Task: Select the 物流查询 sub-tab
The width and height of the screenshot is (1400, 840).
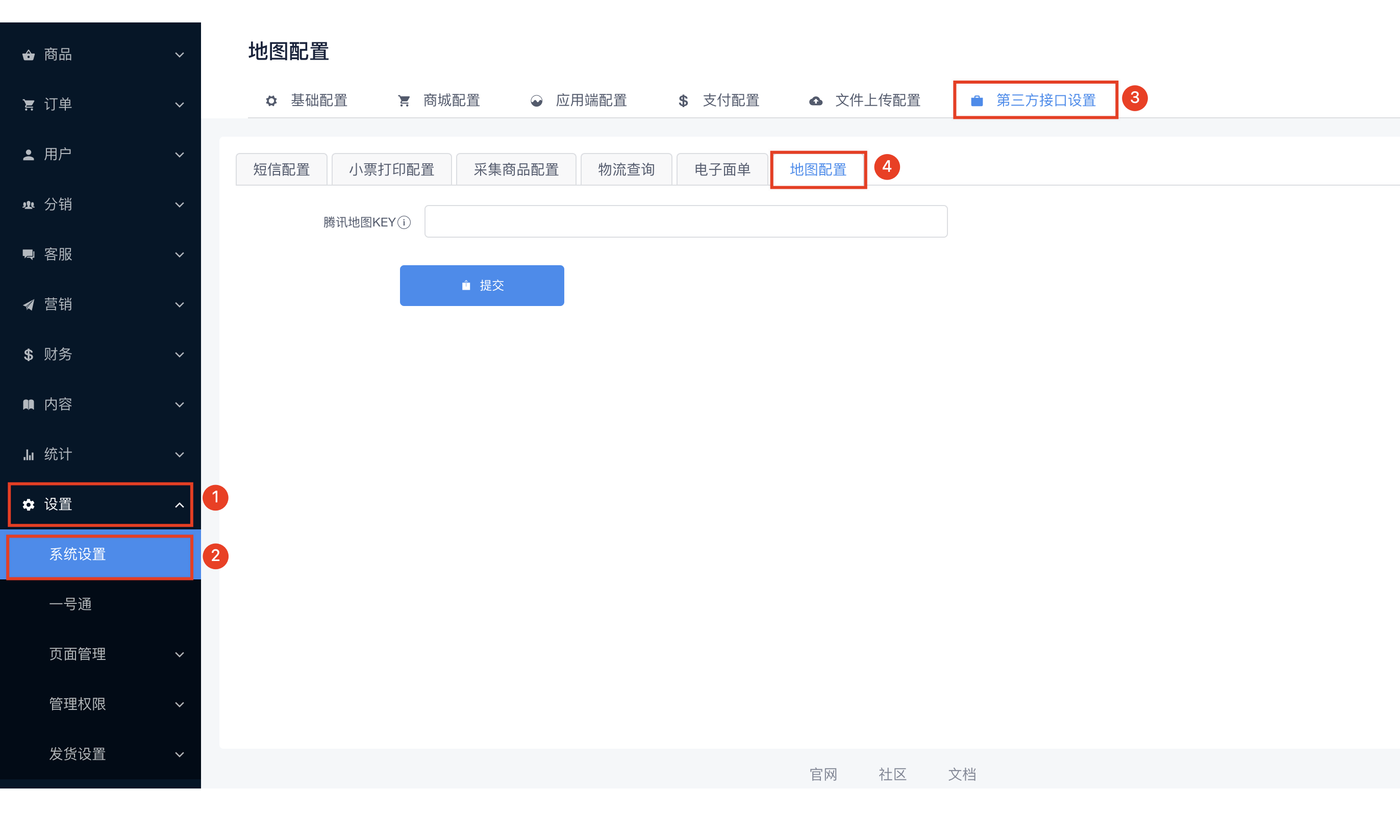Action: click(x=627, y=169)
